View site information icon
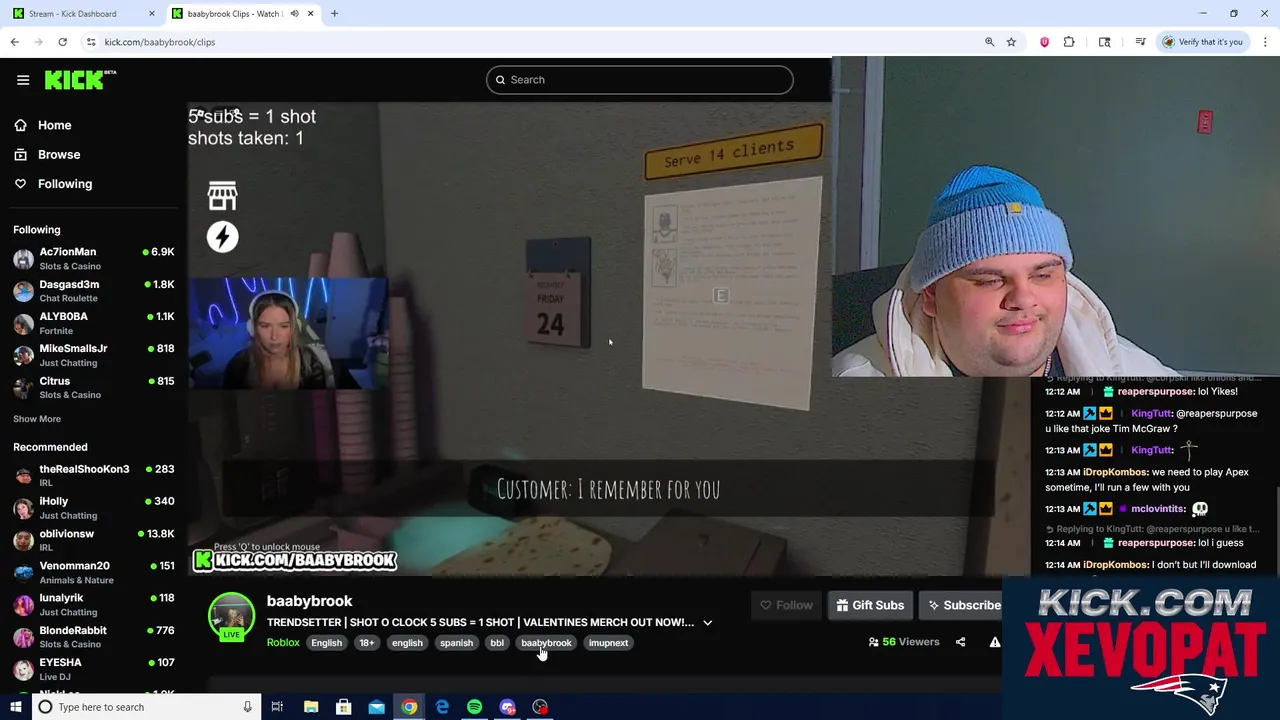The image size is (1280, 720). pos(91,42)
